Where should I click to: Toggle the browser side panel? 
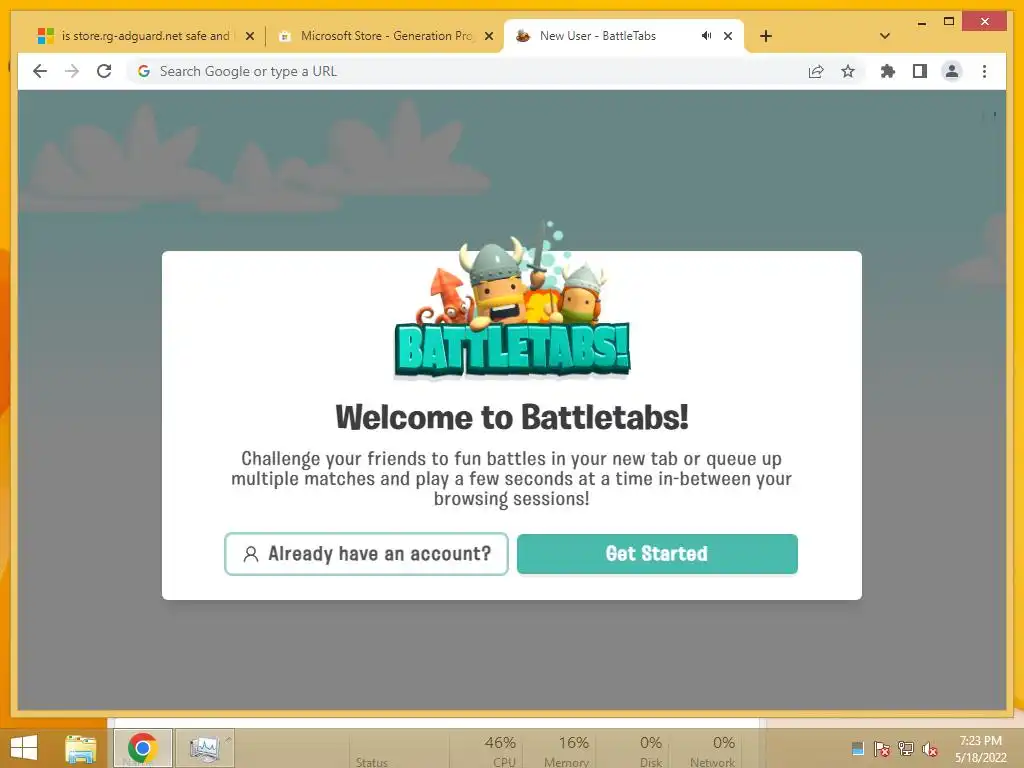pyautogui.click(x=920, y=71)
